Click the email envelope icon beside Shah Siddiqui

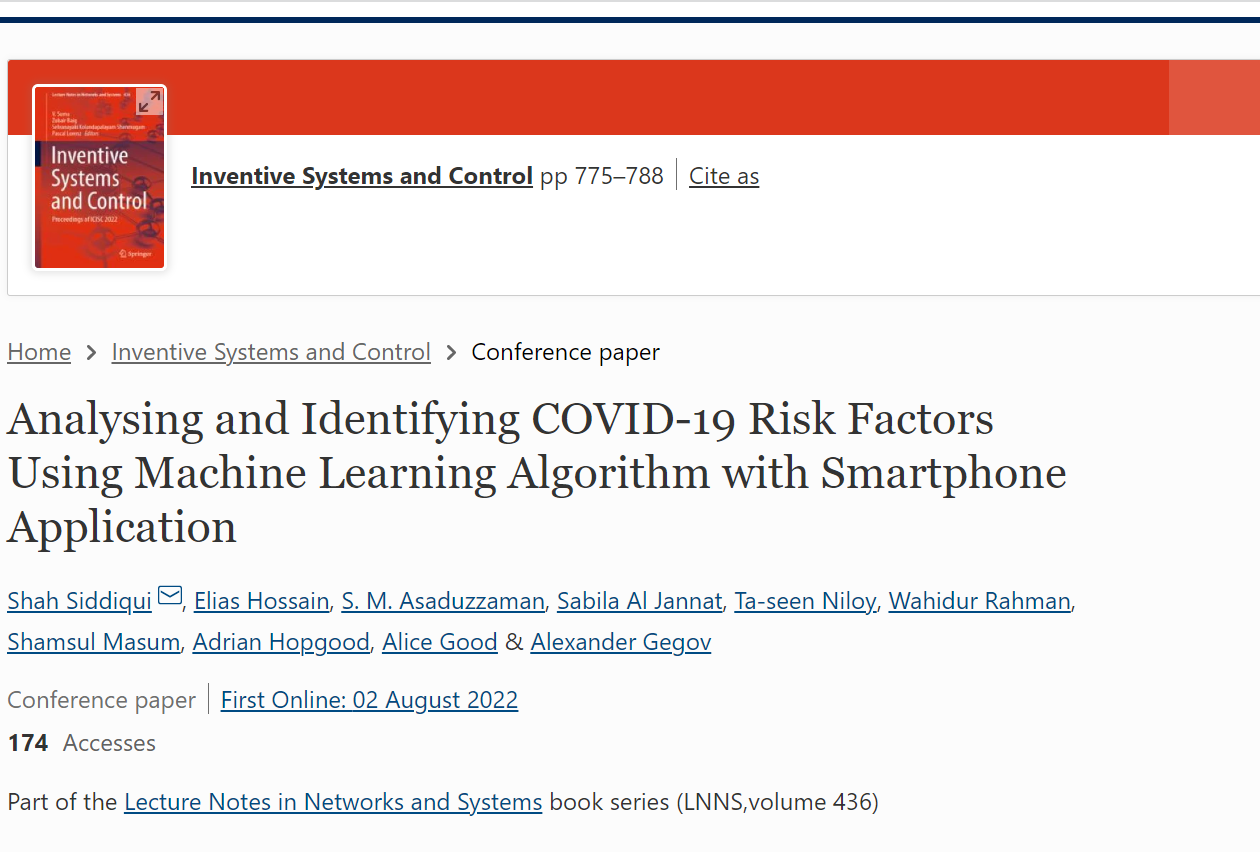click(x=170, y=597)
